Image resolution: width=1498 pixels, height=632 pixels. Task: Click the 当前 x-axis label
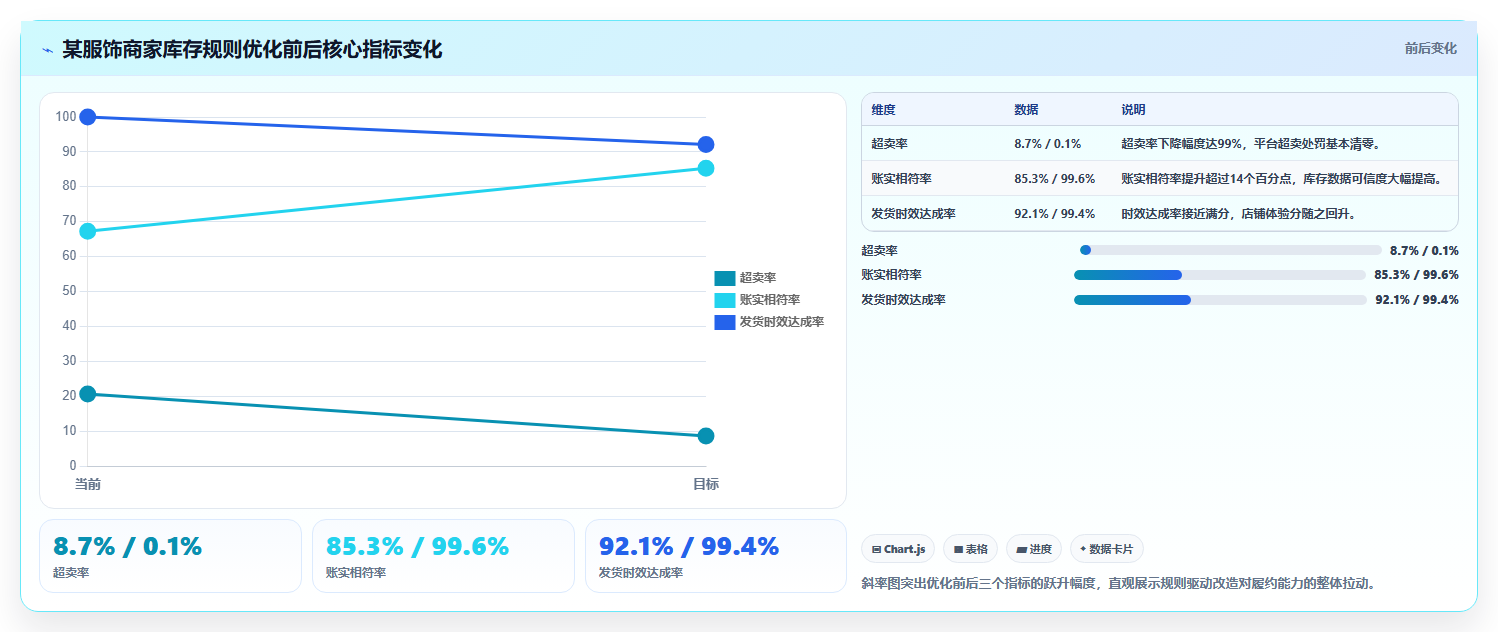click(x=88, y=484)
